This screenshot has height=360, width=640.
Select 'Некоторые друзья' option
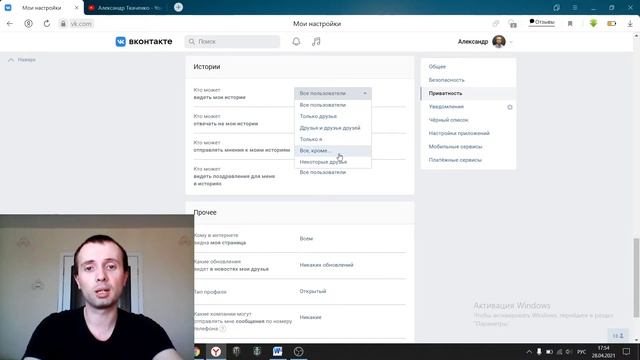(x=333, y=162)
